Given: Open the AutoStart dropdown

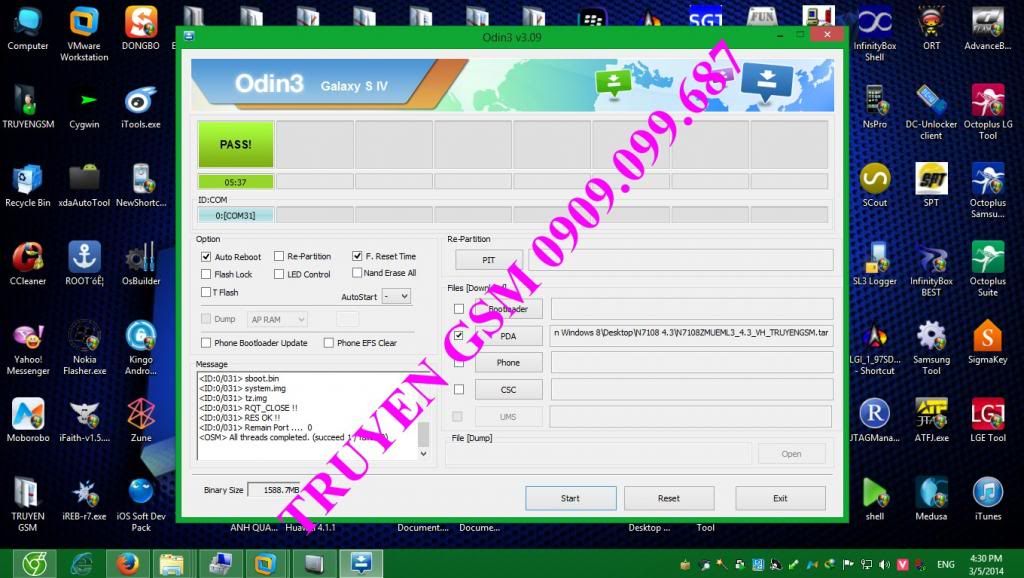Looking at the screenshot, I should [396, 296].
